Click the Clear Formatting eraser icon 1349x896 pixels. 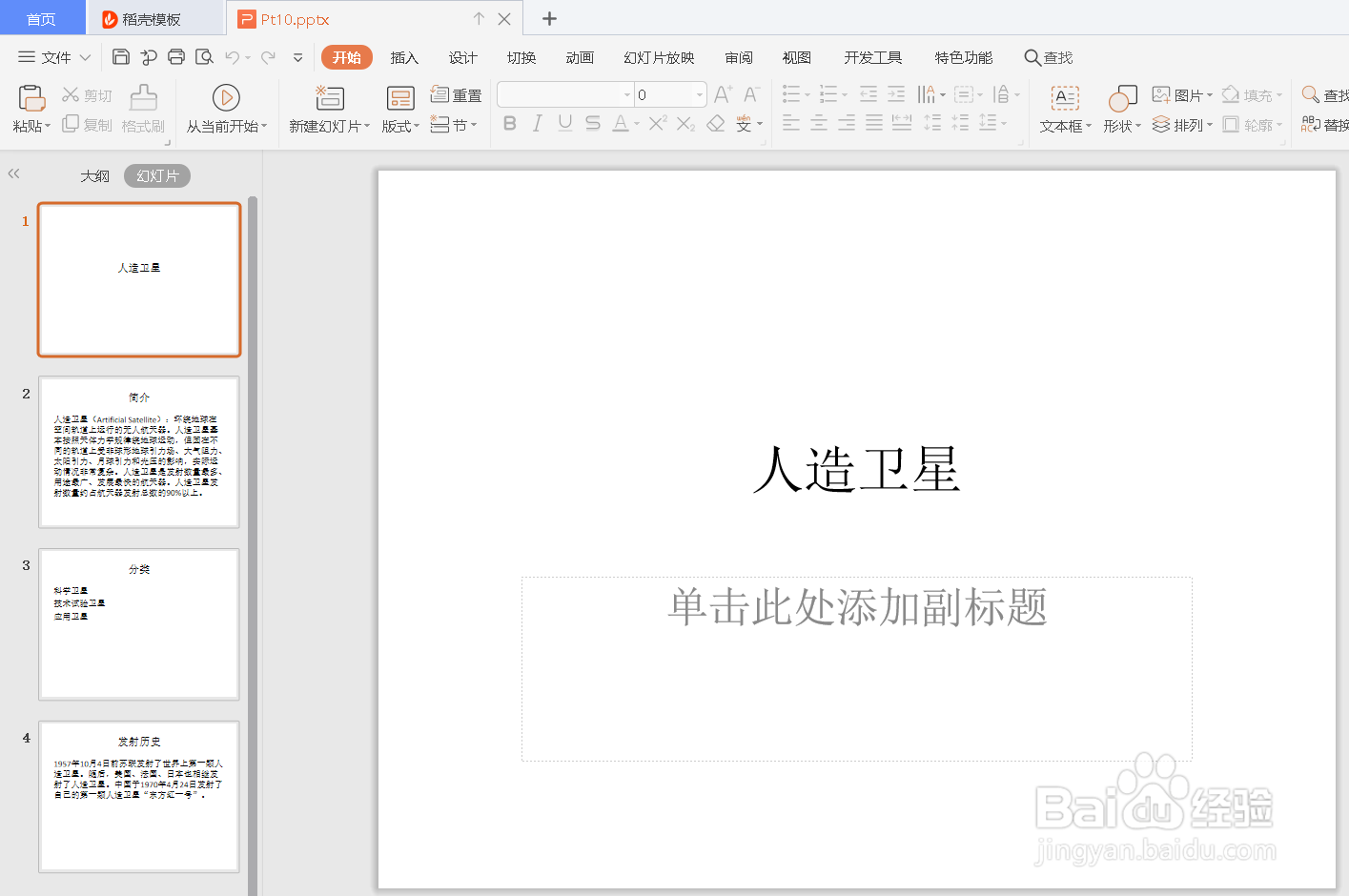click(716, 123)
